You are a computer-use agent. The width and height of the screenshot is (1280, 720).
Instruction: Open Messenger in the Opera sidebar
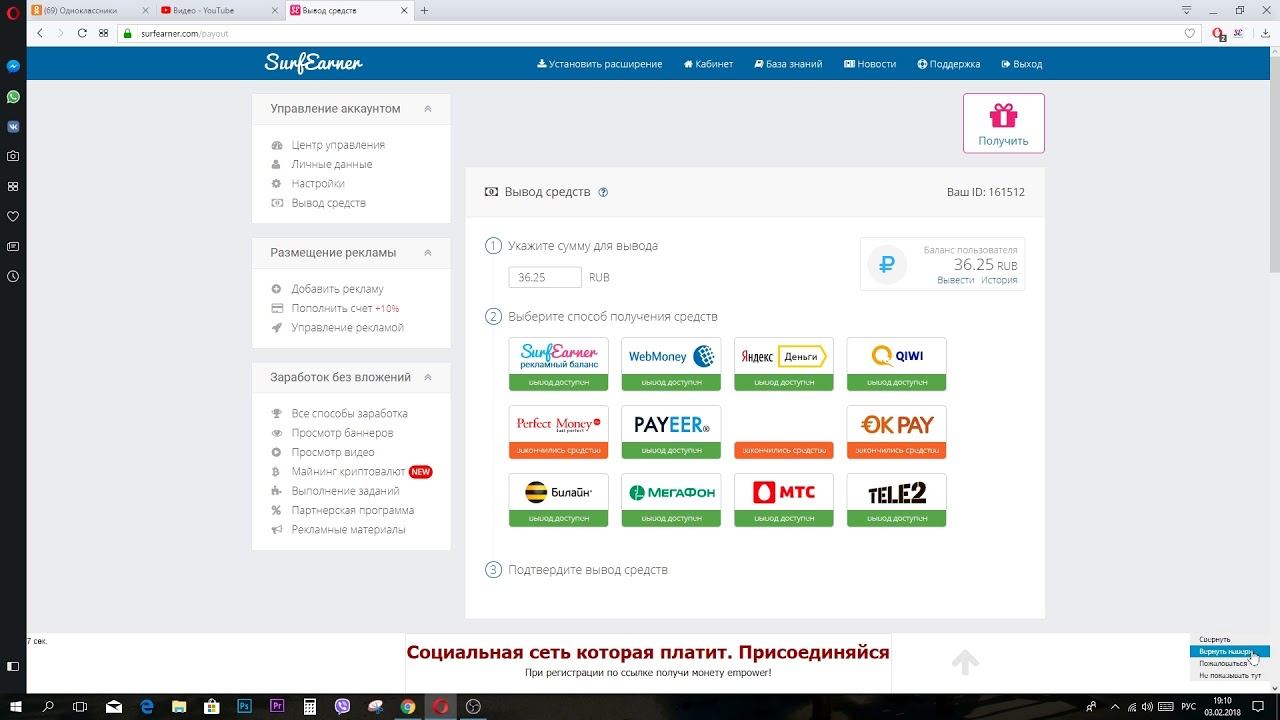13,66
